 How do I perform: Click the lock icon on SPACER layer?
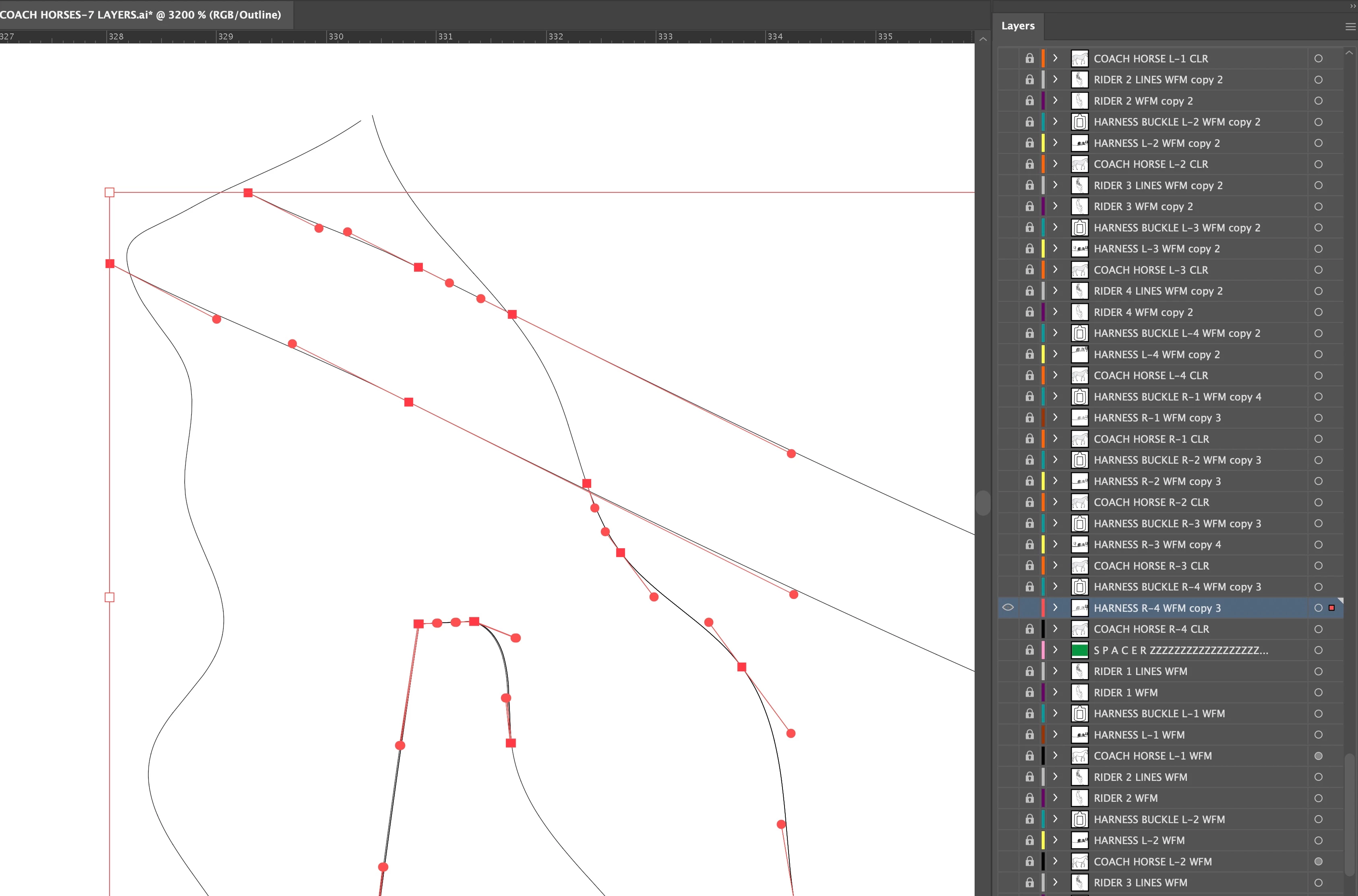pyautogui.click(x=1029, y=650)
